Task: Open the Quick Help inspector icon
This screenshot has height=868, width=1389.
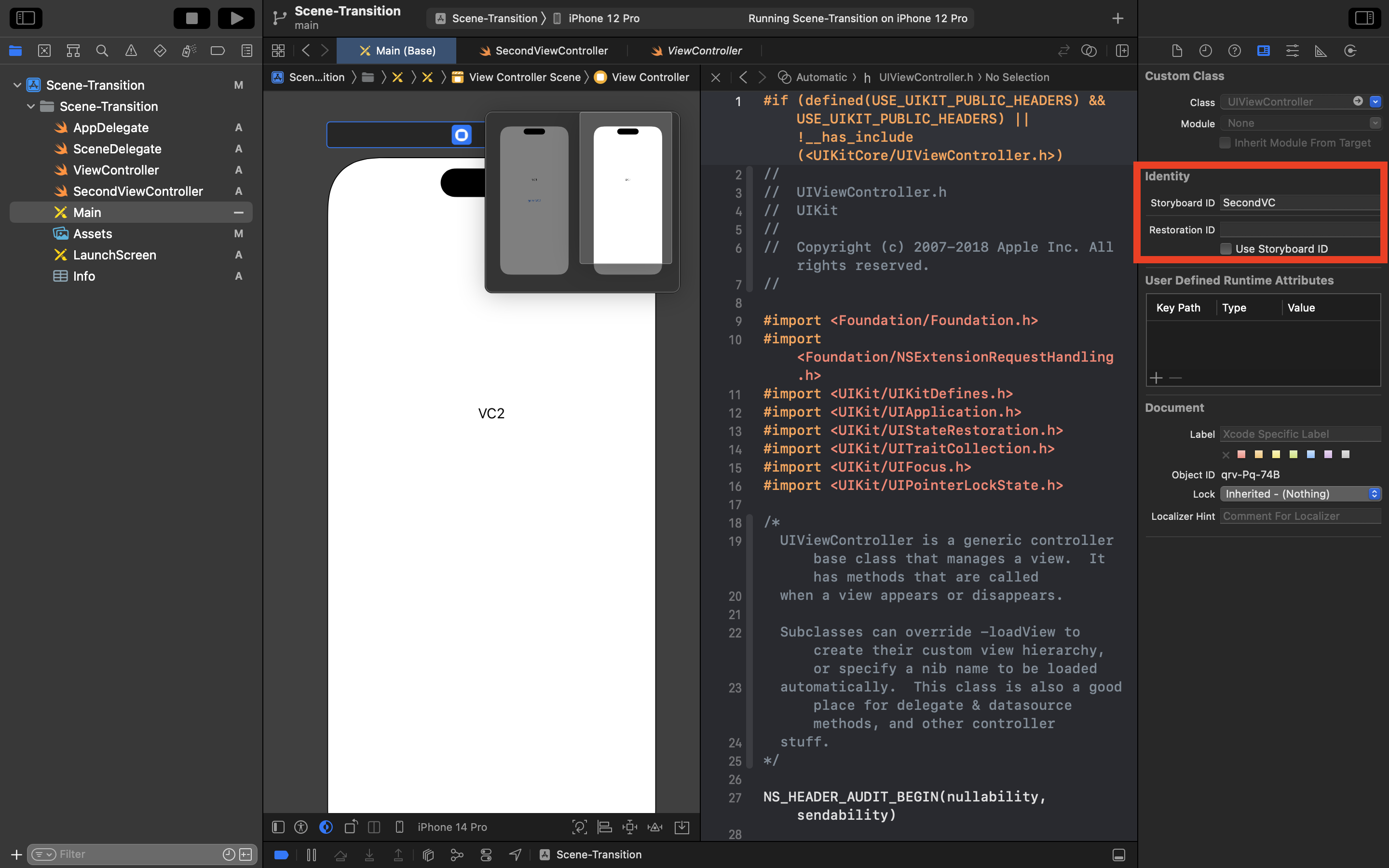Action: 1235,51
